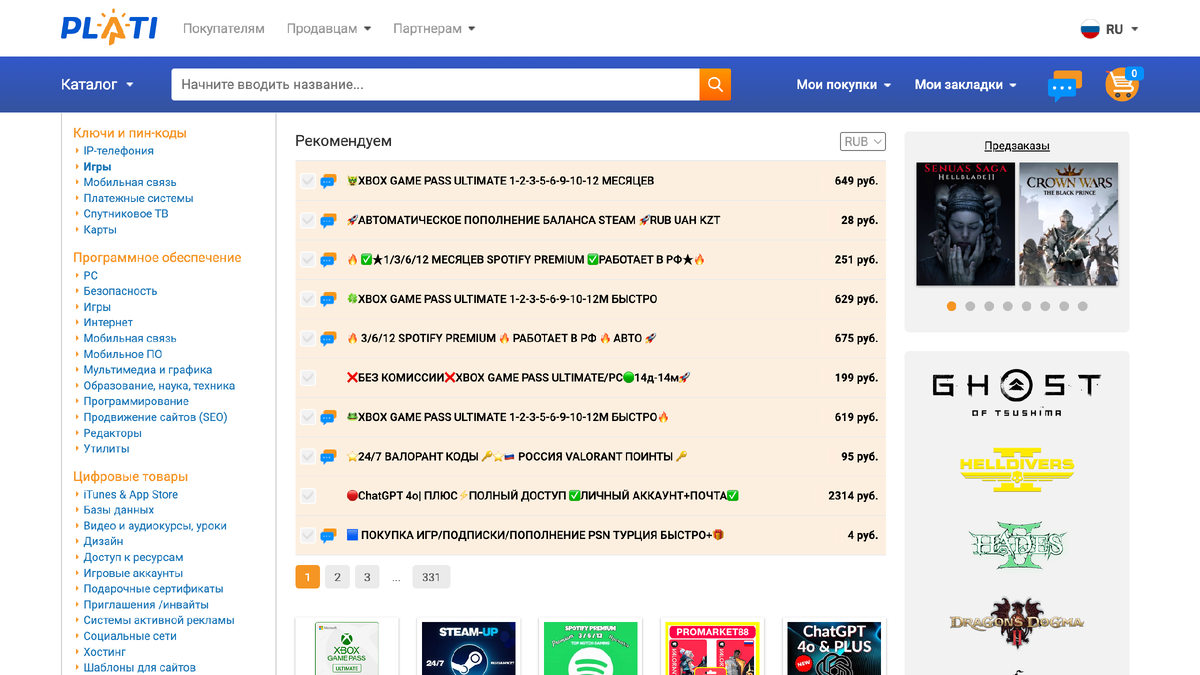This screenshot has width=1200, height=675.
Task: Tick checkbox for ChatGPT 4o ПЛЮС item
Action: (x=308, y=496)
